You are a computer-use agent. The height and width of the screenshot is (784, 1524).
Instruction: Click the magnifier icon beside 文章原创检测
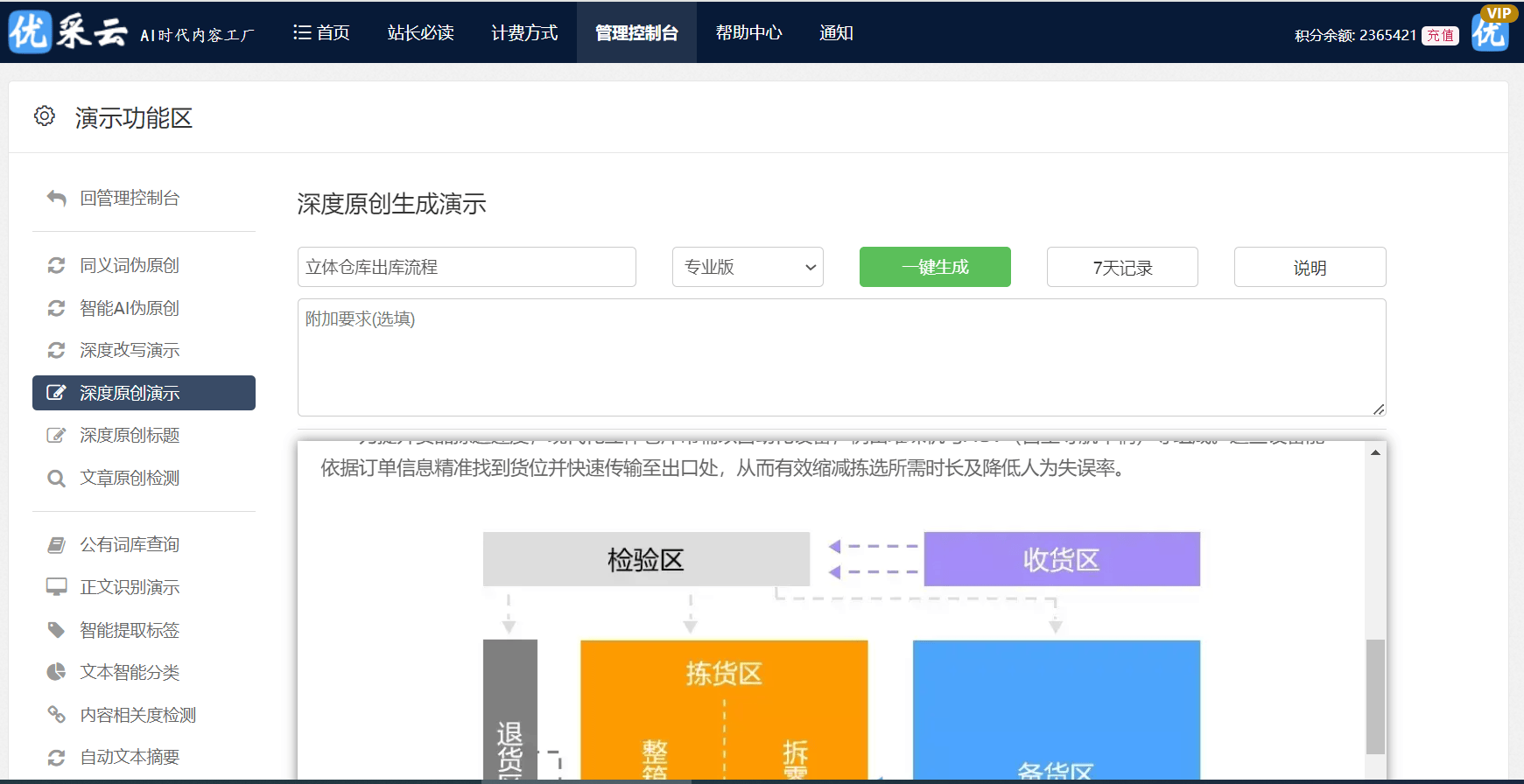pos(57,479)
